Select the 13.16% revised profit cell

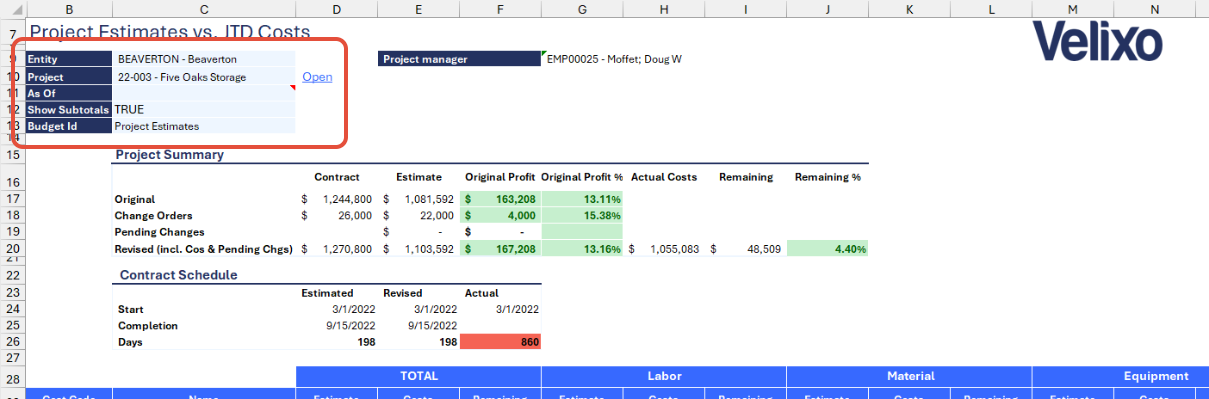(x=582, y=249)
